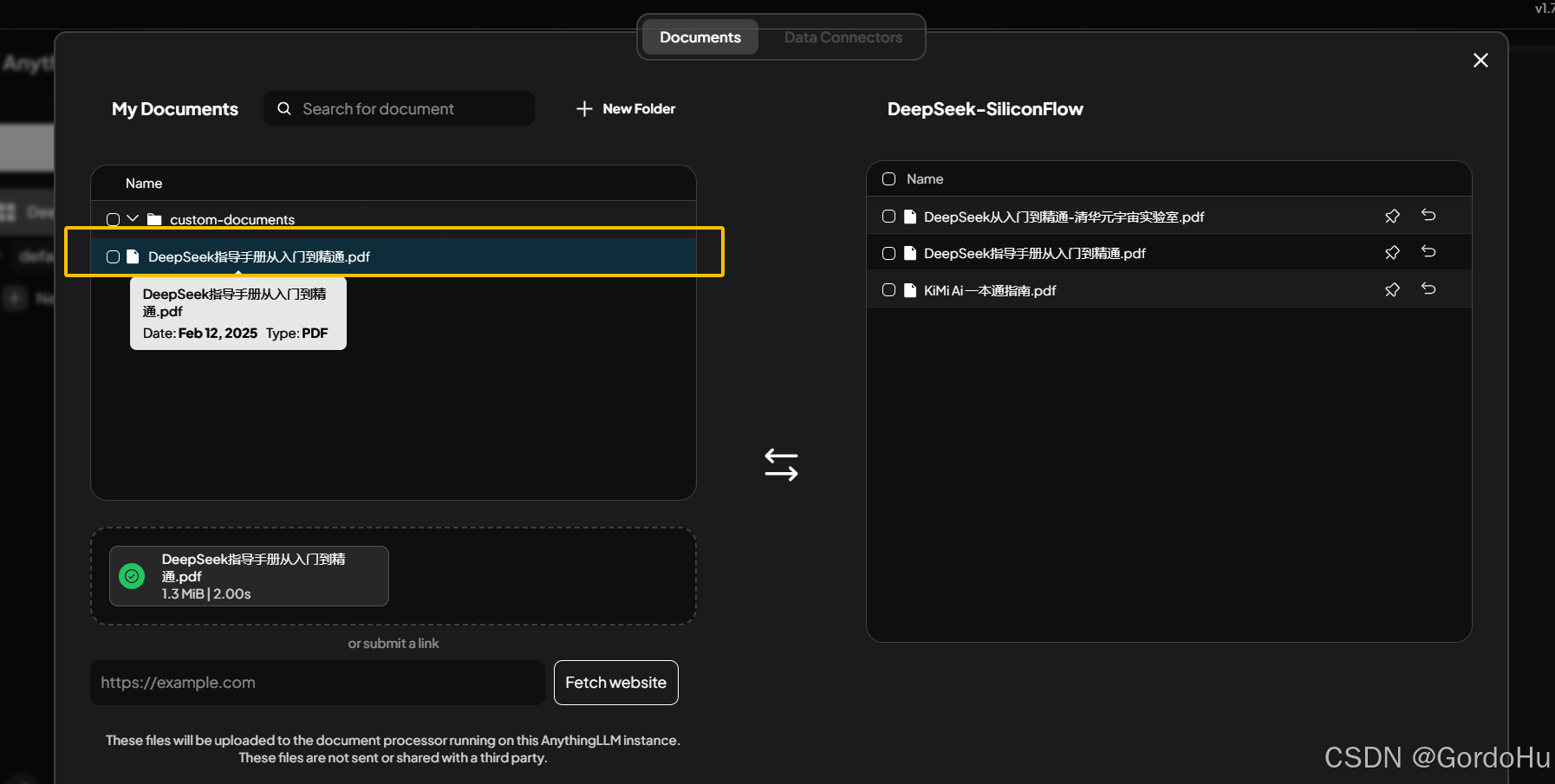
Task: Click the My Documents heading
Action: [x=174, y=109]
